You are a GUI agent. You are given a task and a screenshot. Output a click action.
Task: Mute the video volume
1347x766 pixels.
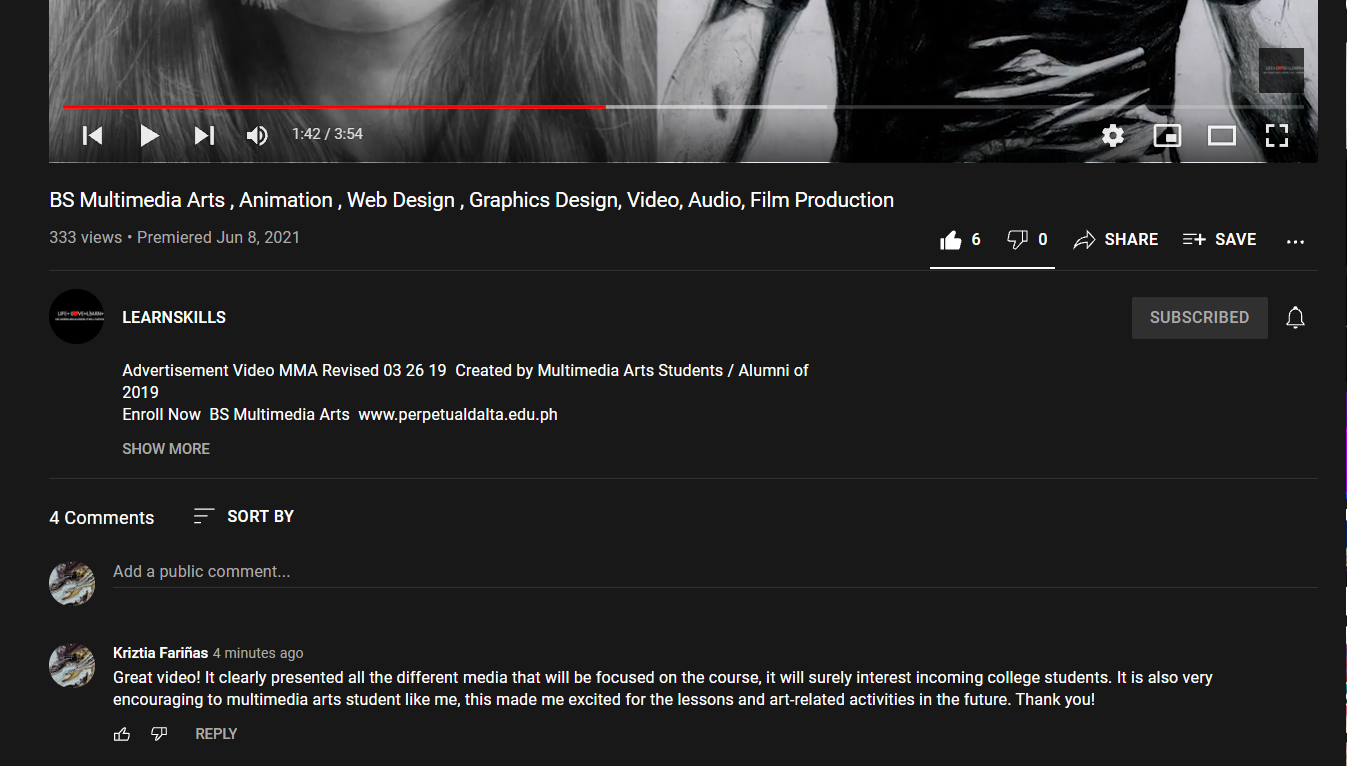(x=257, y=135)
